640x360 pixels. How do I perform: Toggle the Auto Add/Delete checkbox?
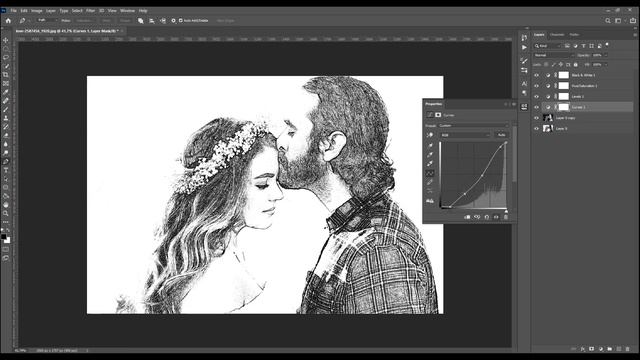pos(181,20)
